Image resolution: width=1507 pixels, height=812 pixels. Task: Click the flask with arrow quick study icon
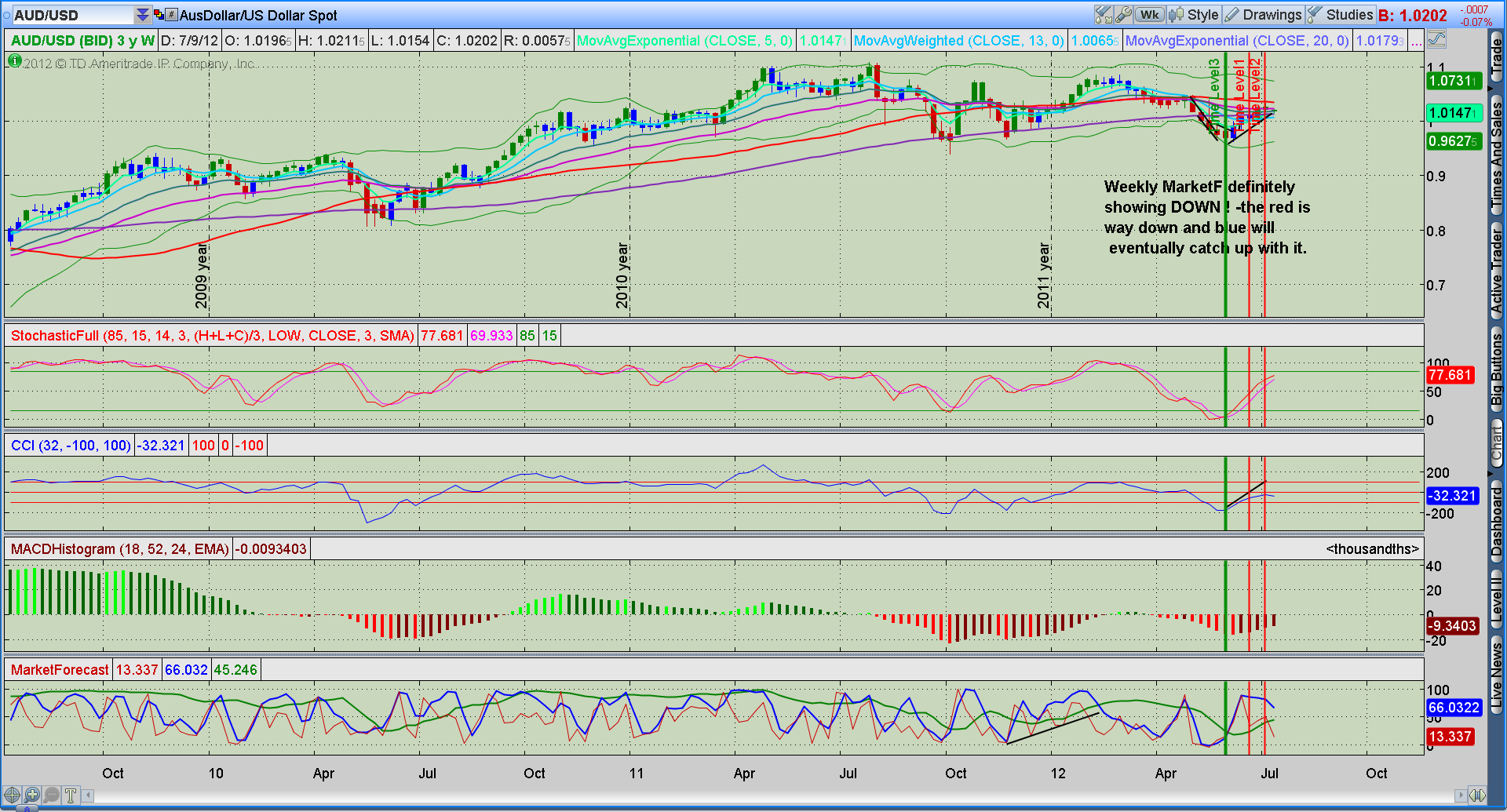click(x=1104, y=15)
